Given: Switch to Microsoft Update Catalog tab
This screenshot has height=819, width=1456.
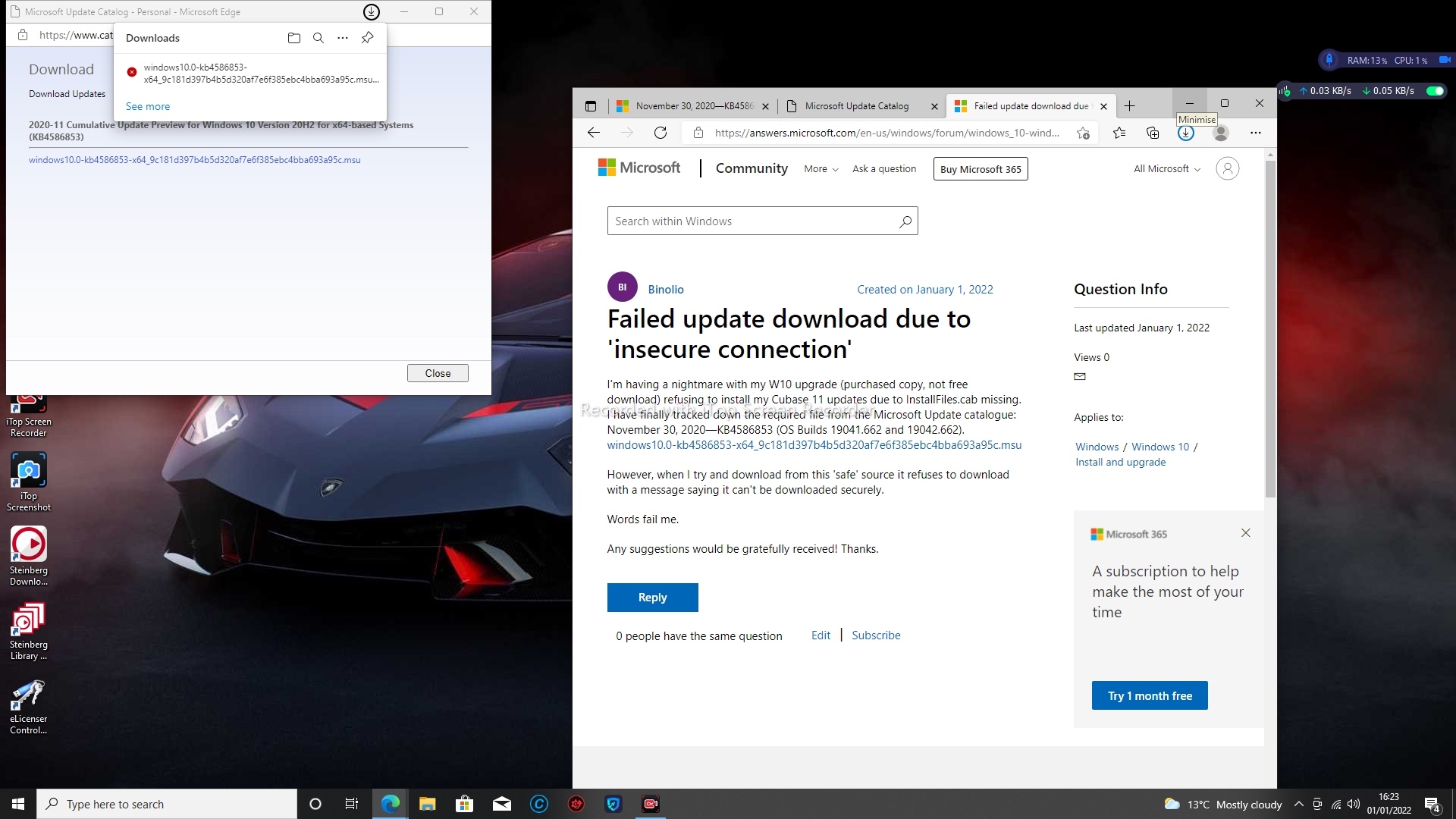Looking at the screenshot, I should pyautogui.click(x=862, y=106).
